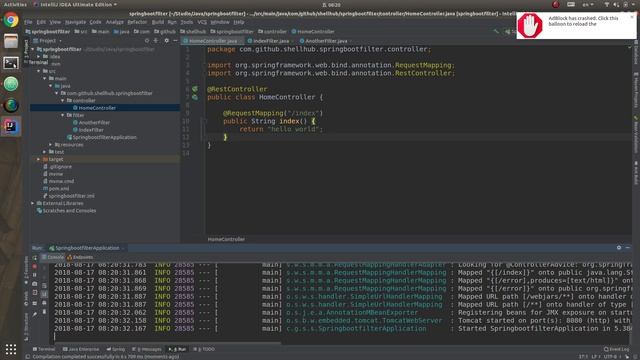Click the build hammer icon in toolbar
This screenshot has height=360, width=640.
(x=496, y=31)
